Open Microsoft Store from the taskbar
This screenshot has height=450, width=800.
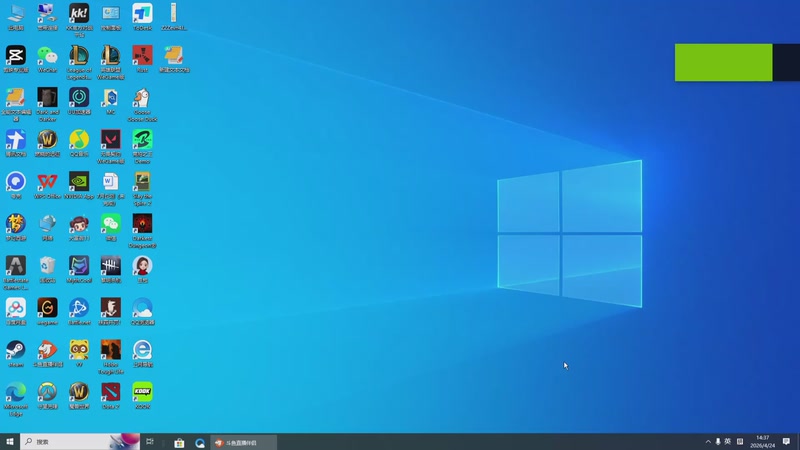(179, 442)
